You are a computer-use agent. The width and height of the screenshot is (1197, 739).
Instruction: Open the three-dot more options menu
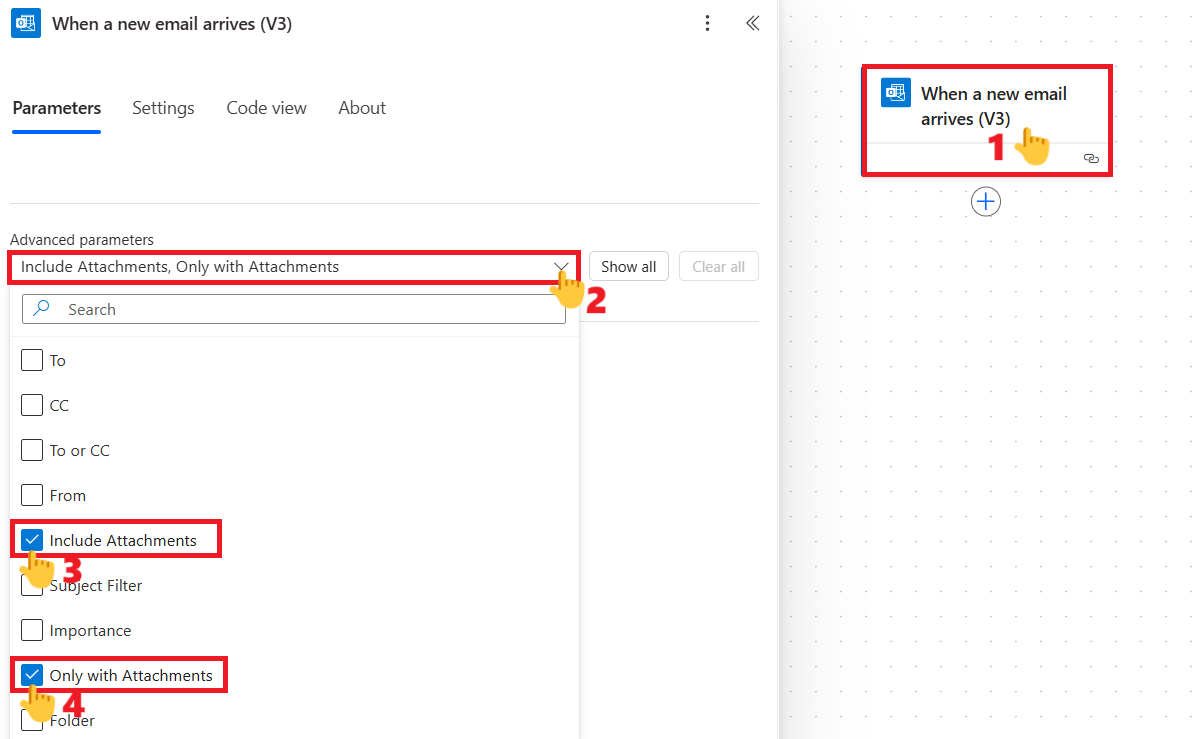(x=707, y=23)
